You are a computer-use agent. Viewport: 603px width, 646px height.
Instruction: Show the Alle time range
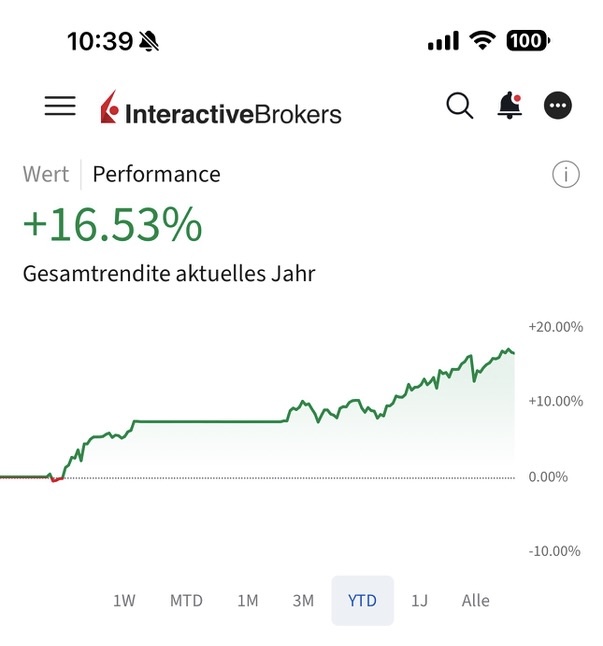[x=476, y=600]
